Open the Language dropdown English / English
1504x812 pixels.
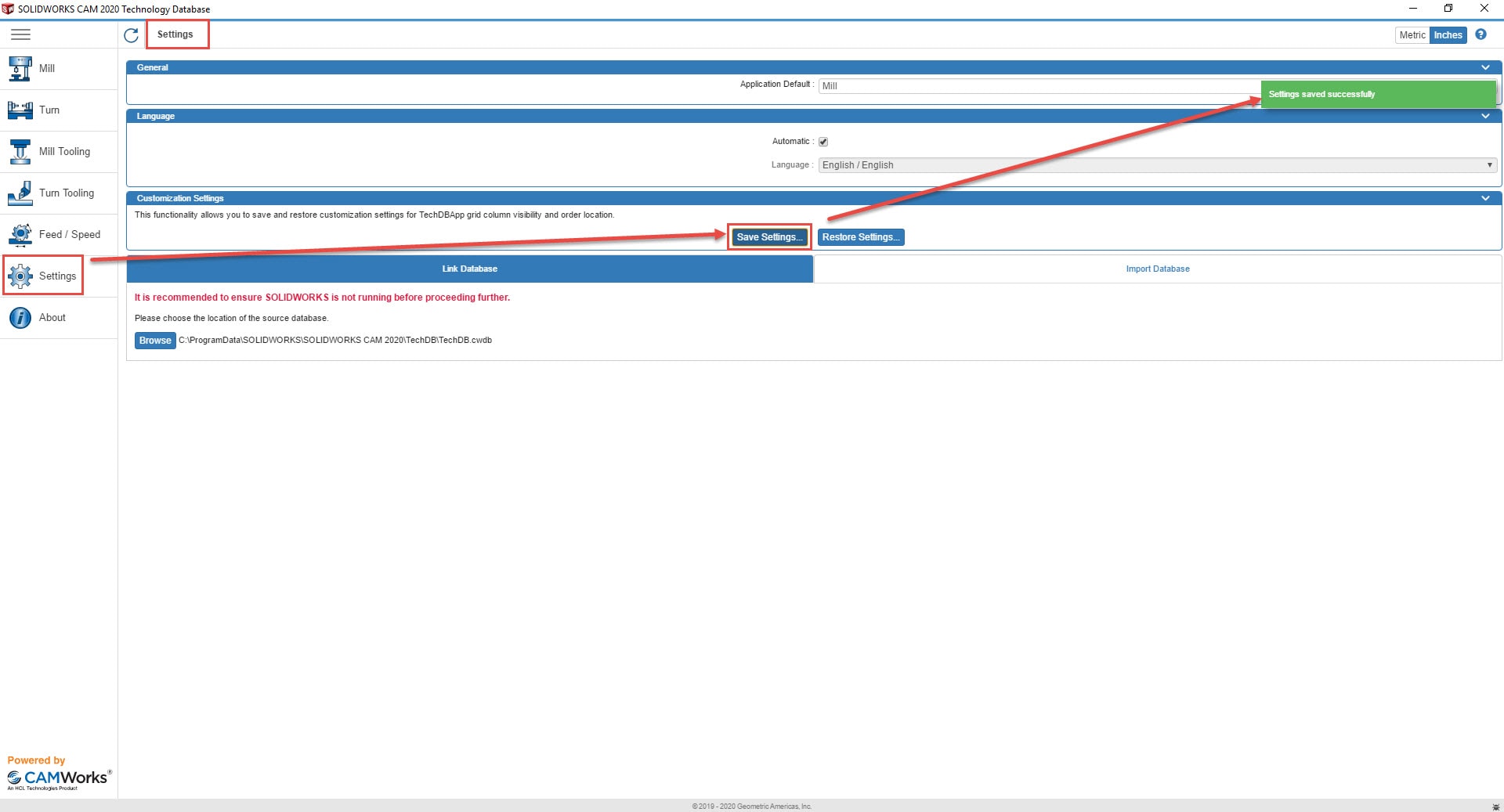1157,165
